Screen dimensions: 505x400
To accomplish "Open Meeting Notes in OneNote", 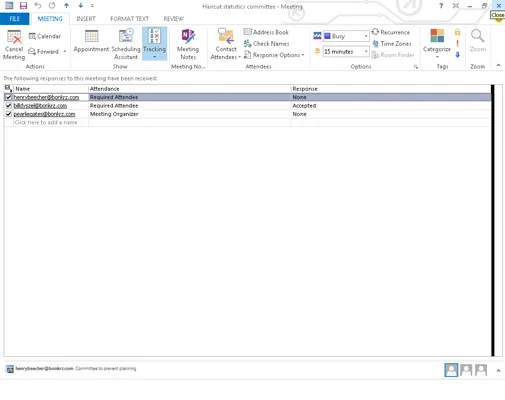I will coord(188,45).
